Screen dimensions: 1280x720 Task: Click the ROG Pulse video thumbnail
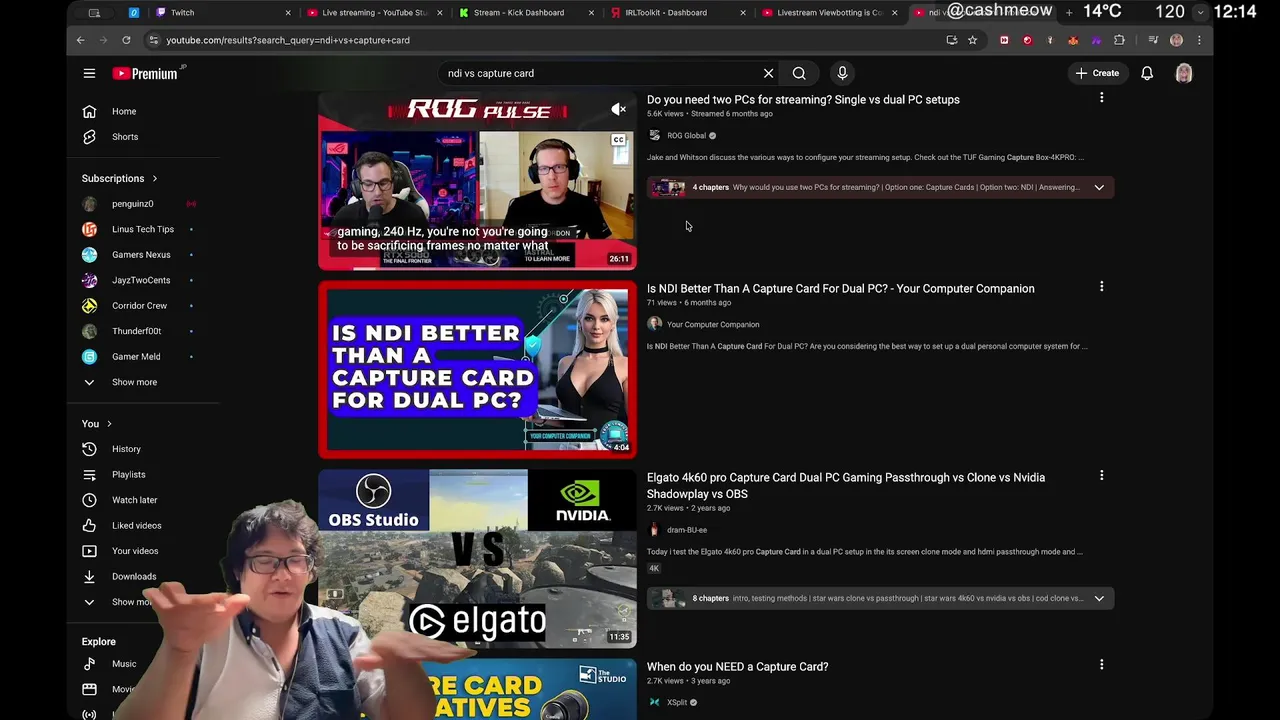[x=477, y=181]
